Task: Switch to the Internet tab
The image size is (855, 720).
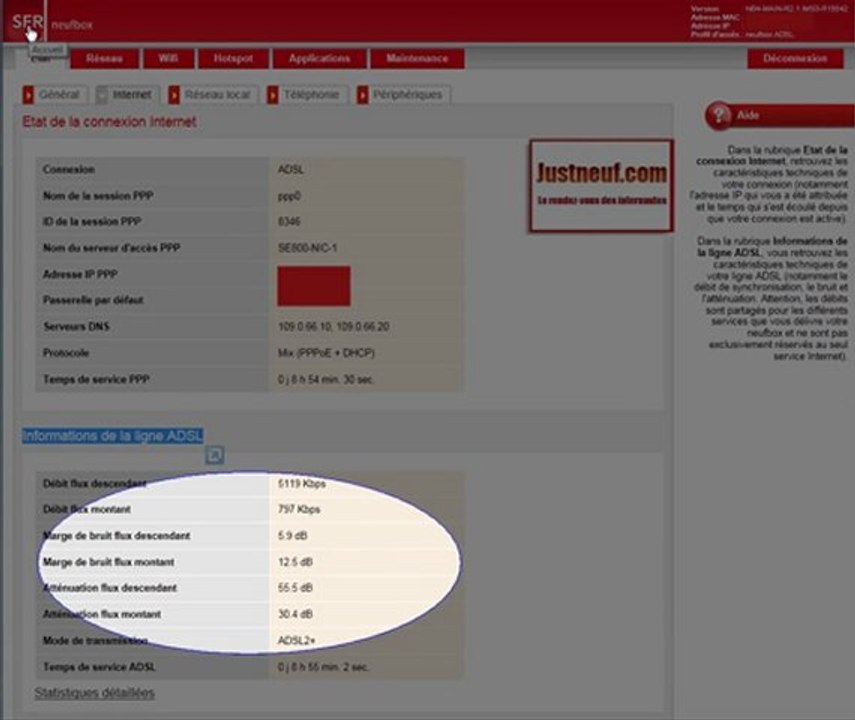Action: click(132, 95)
